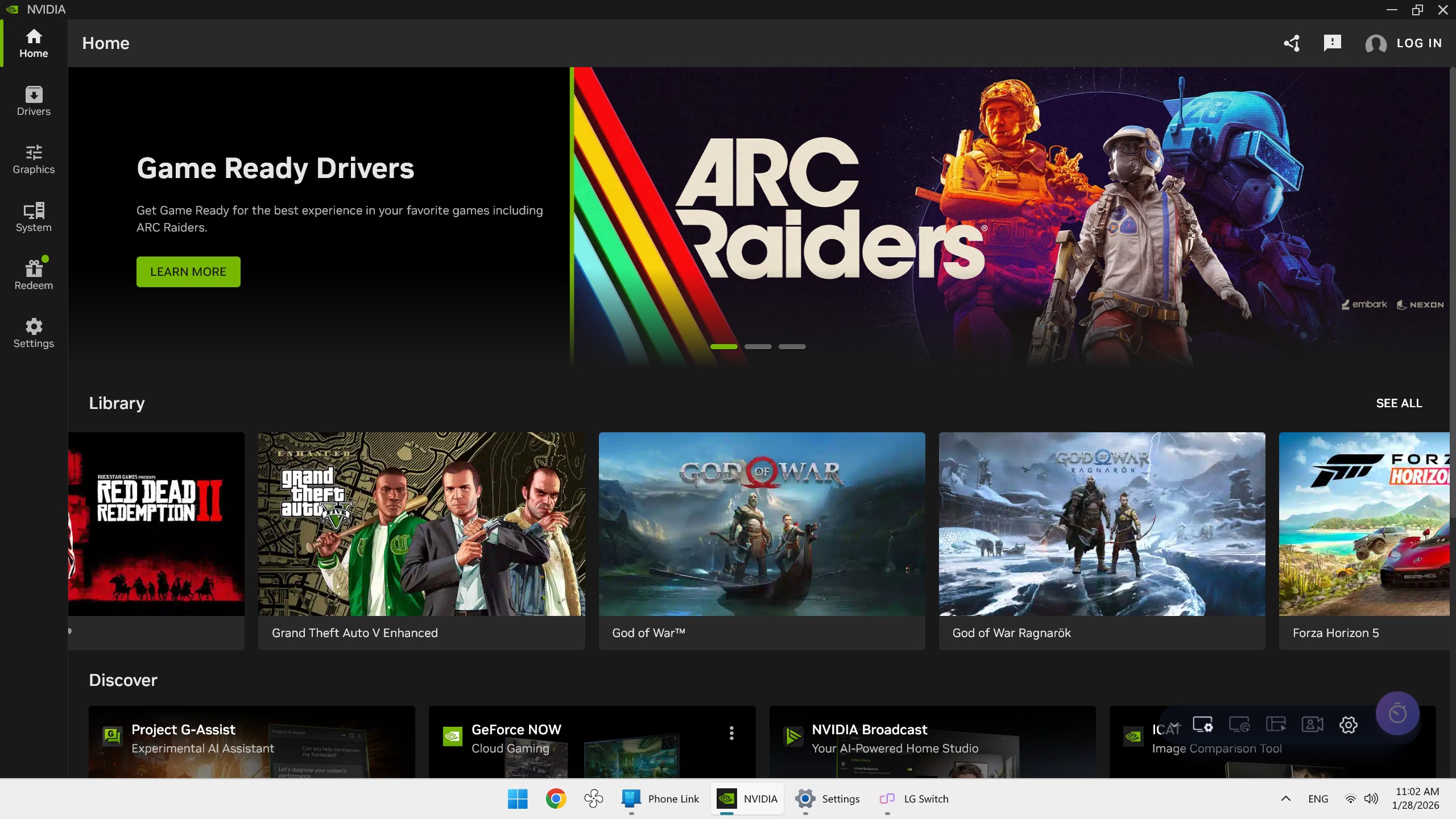Click LOG IN in the header
The height and width of the screenshot is (819, 1456).
click(1418, 43)
